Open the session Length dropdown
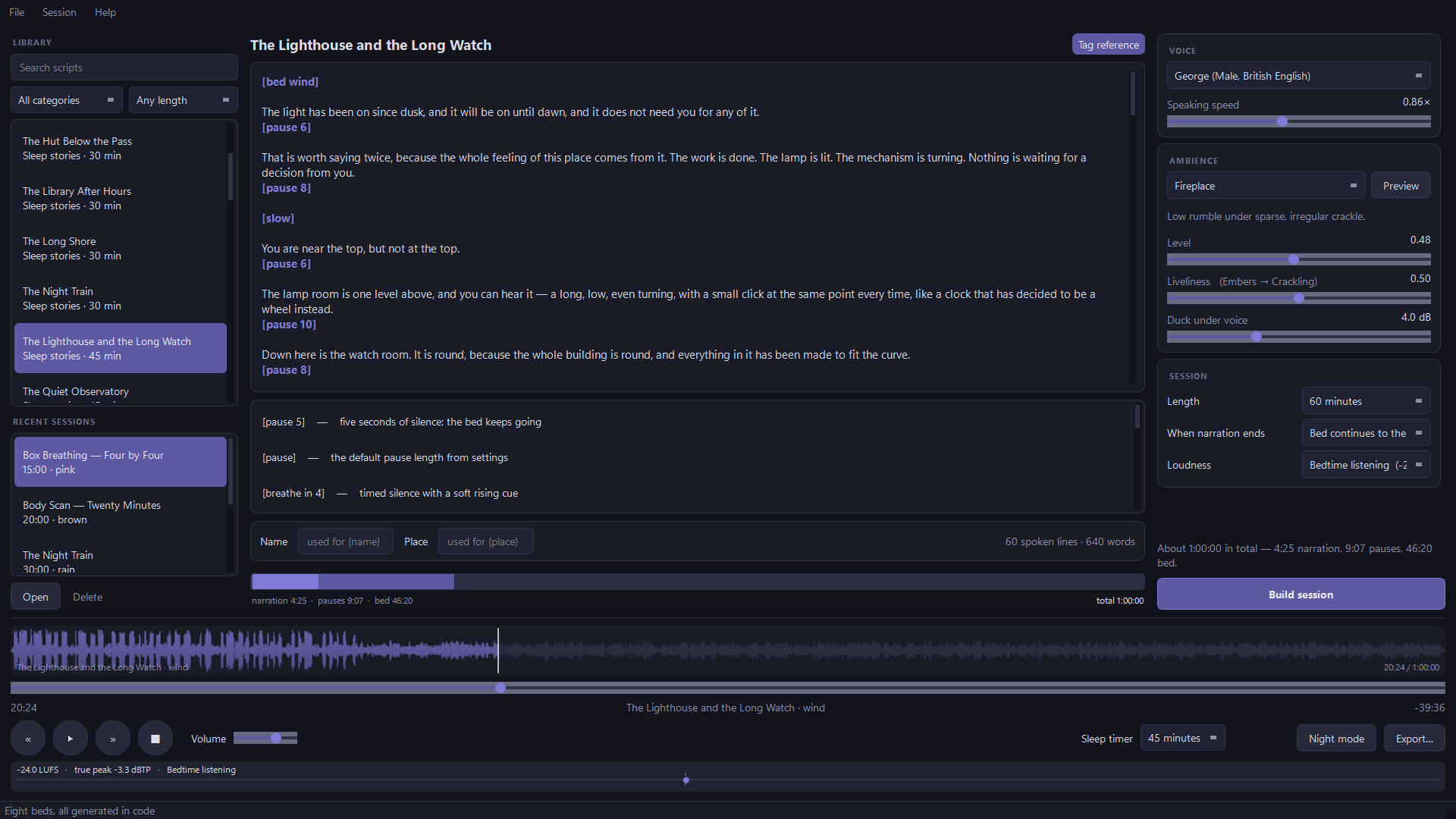 pyautogui.click(x=1366, y=401)
